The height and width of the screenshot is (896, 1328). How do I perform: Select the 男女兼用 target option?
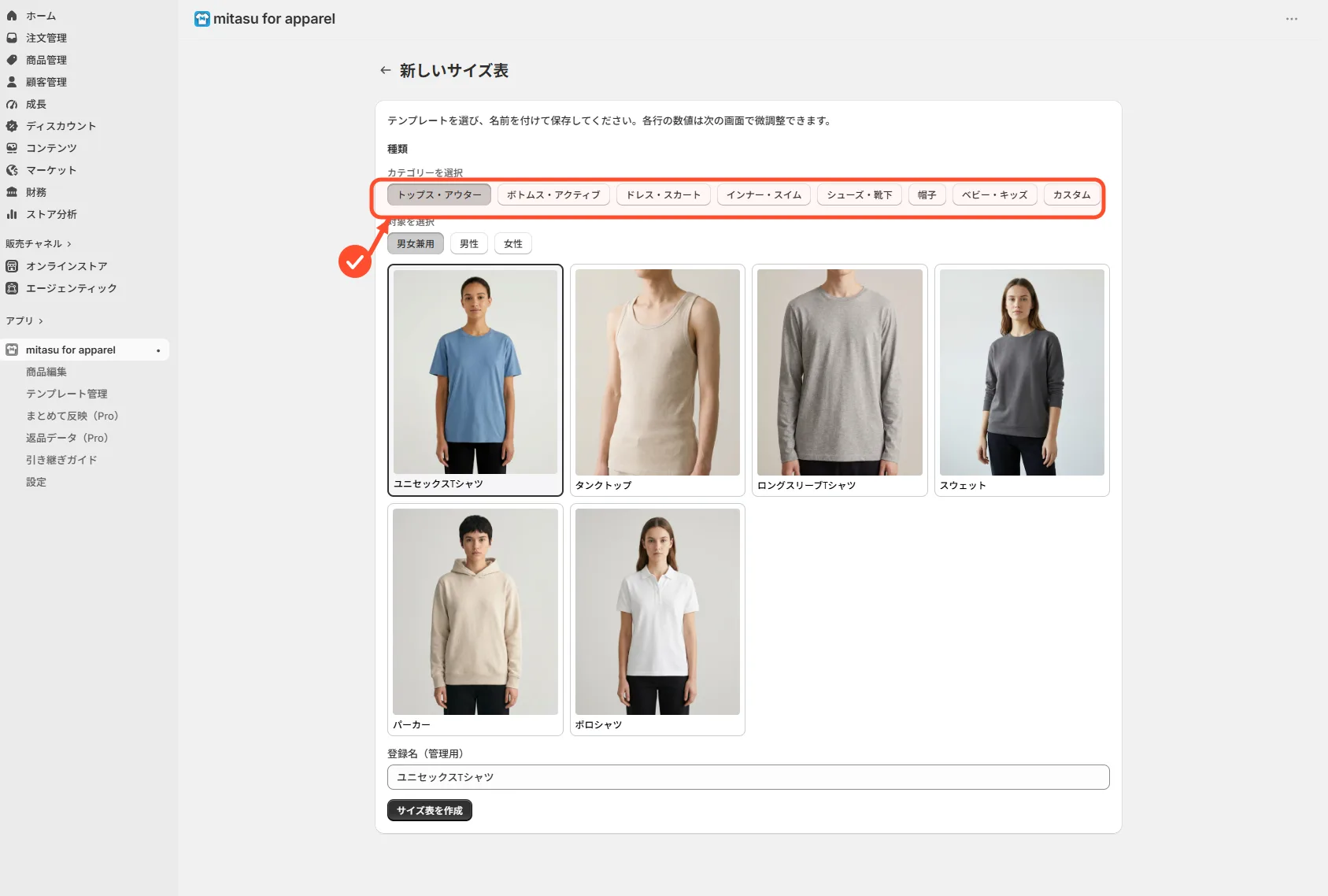pyautogui.click(x=416, y=244)
